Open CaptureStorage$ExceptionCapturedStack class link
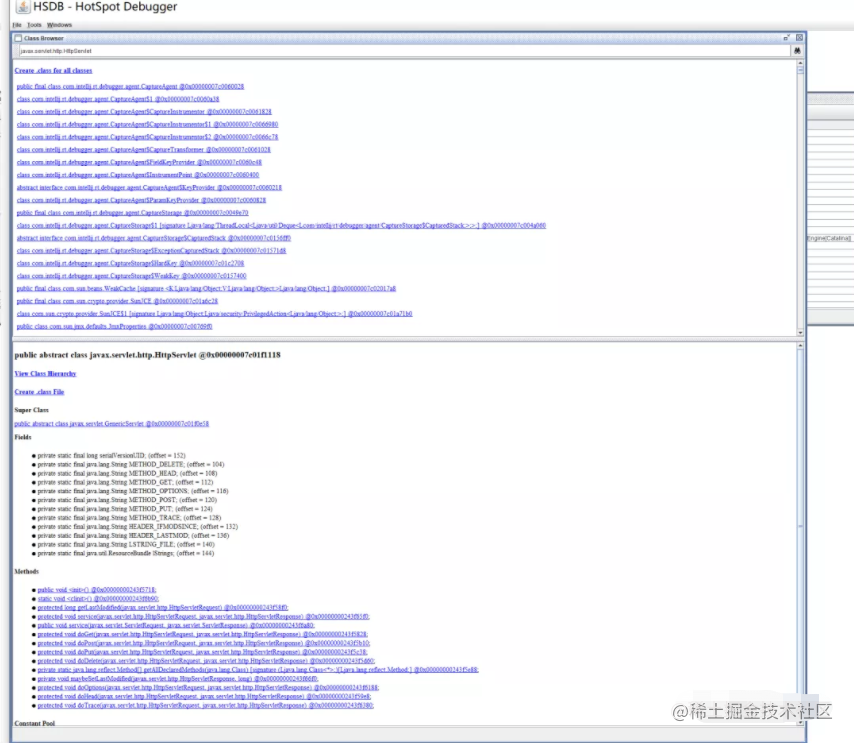 (x=151, y=251)
